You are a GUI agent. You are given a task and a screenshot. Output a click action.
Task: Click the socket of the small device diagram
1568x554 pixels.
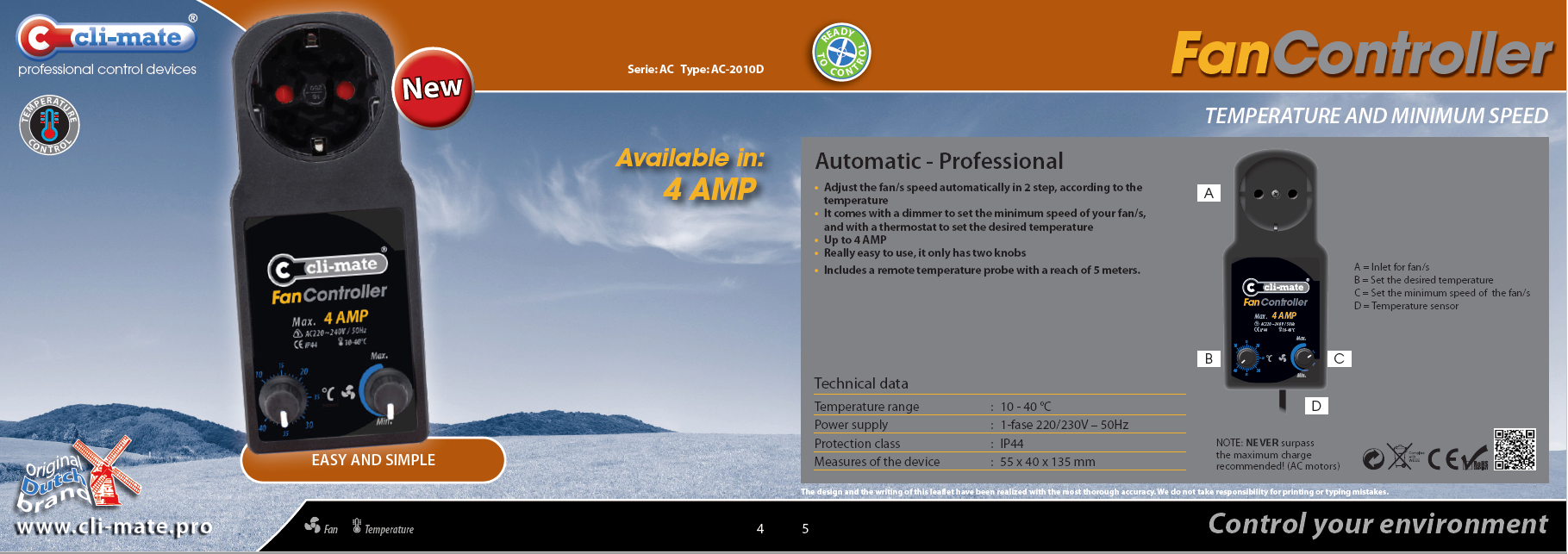tap(1276, 195)
